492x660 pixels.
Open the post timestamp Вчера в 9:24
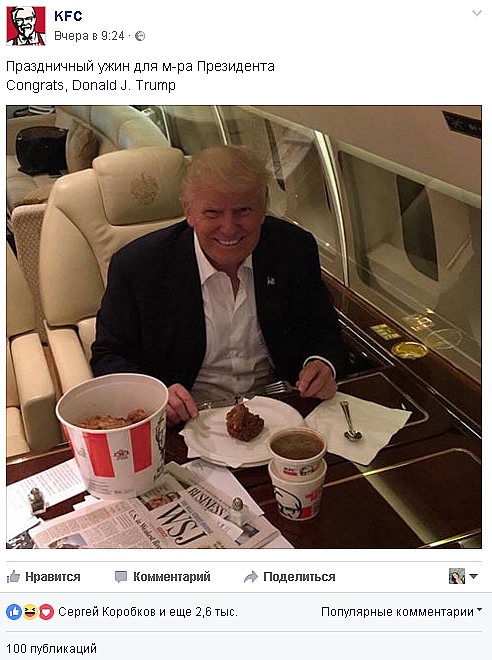89,36
